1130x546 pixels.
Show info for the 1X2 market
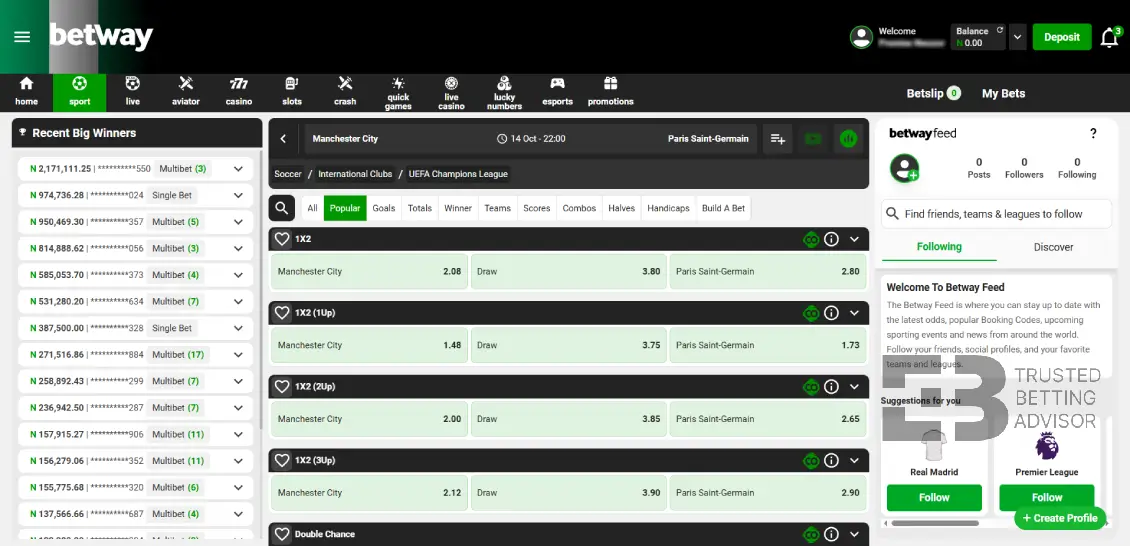coord(831,239)
